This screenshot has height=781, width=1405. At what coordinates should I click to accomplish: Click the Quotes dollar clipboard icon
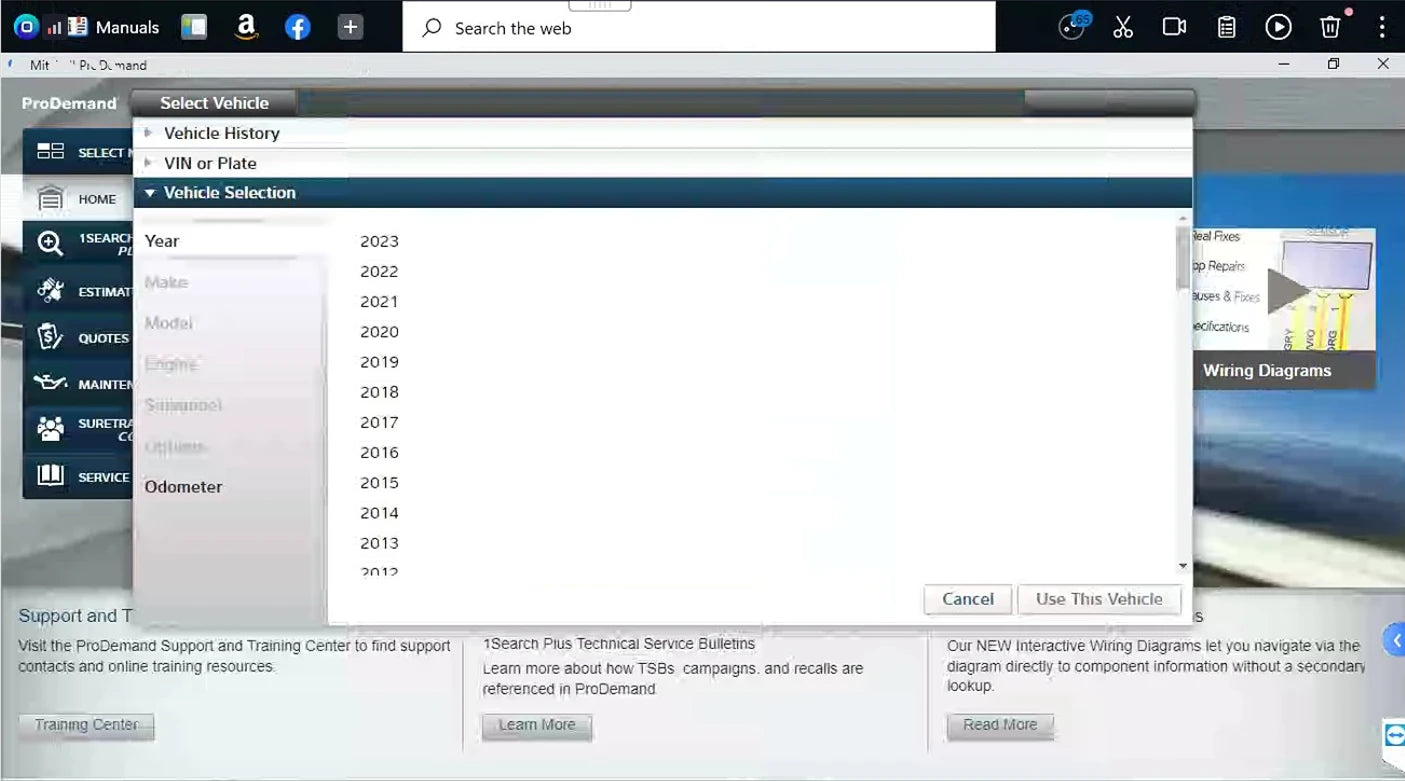coord(51,337)
